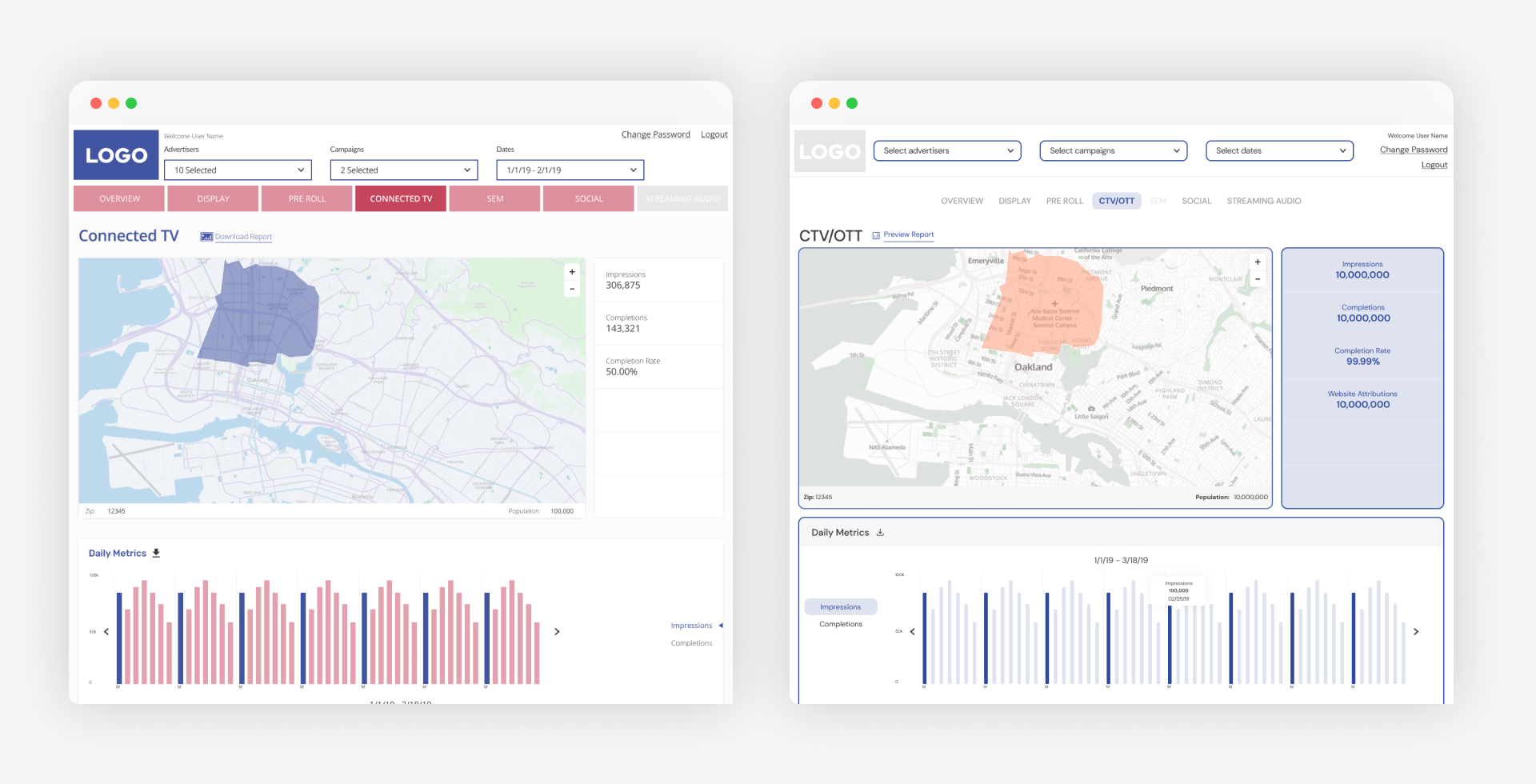This screenshot has height=784, width=1536.
Task: Go to next chart period in left window
Action: [557, 632]
